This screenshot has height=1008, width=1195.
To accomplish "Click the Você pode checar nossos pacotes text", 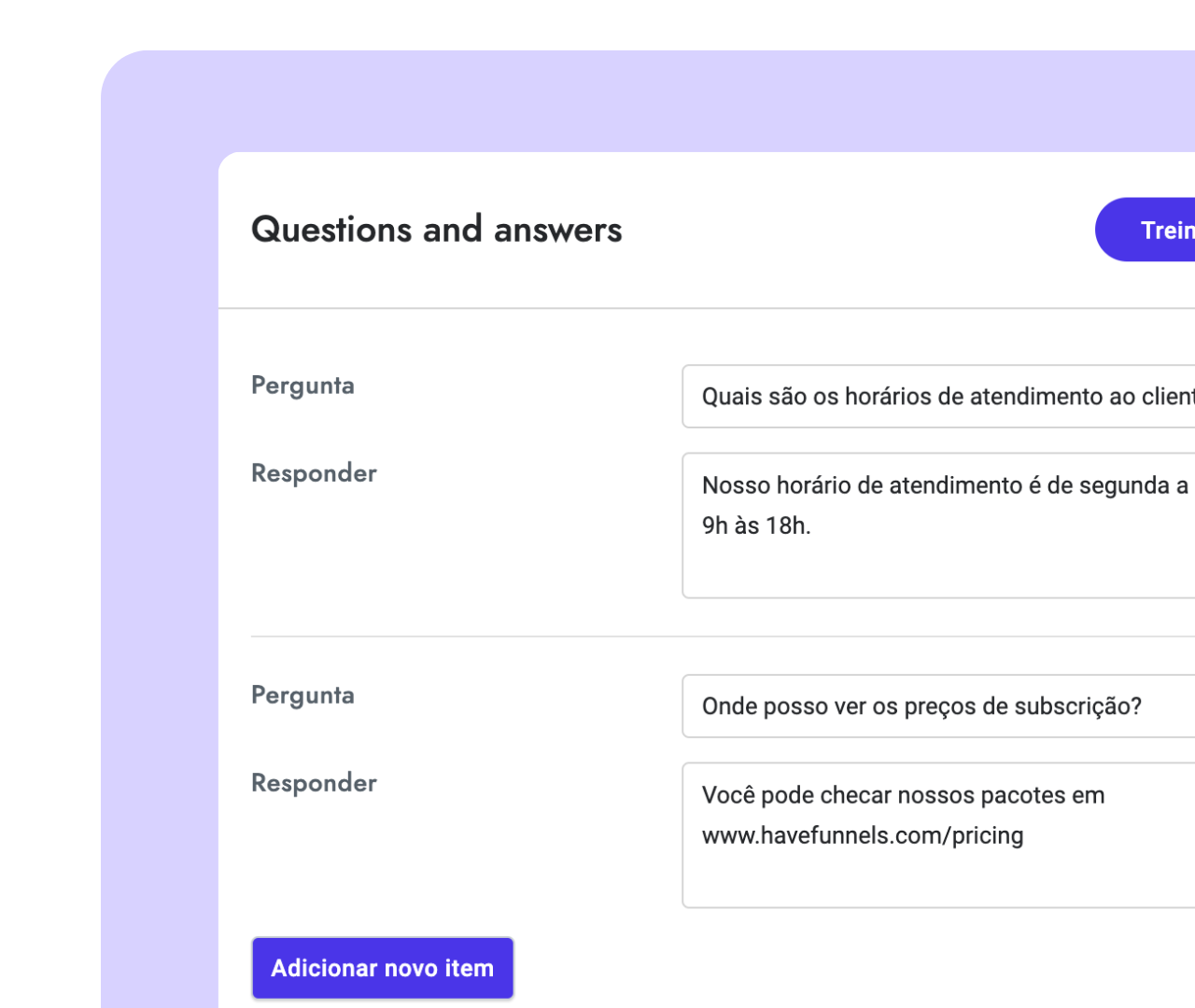I will pyautogui.click(x=903, y=794).
